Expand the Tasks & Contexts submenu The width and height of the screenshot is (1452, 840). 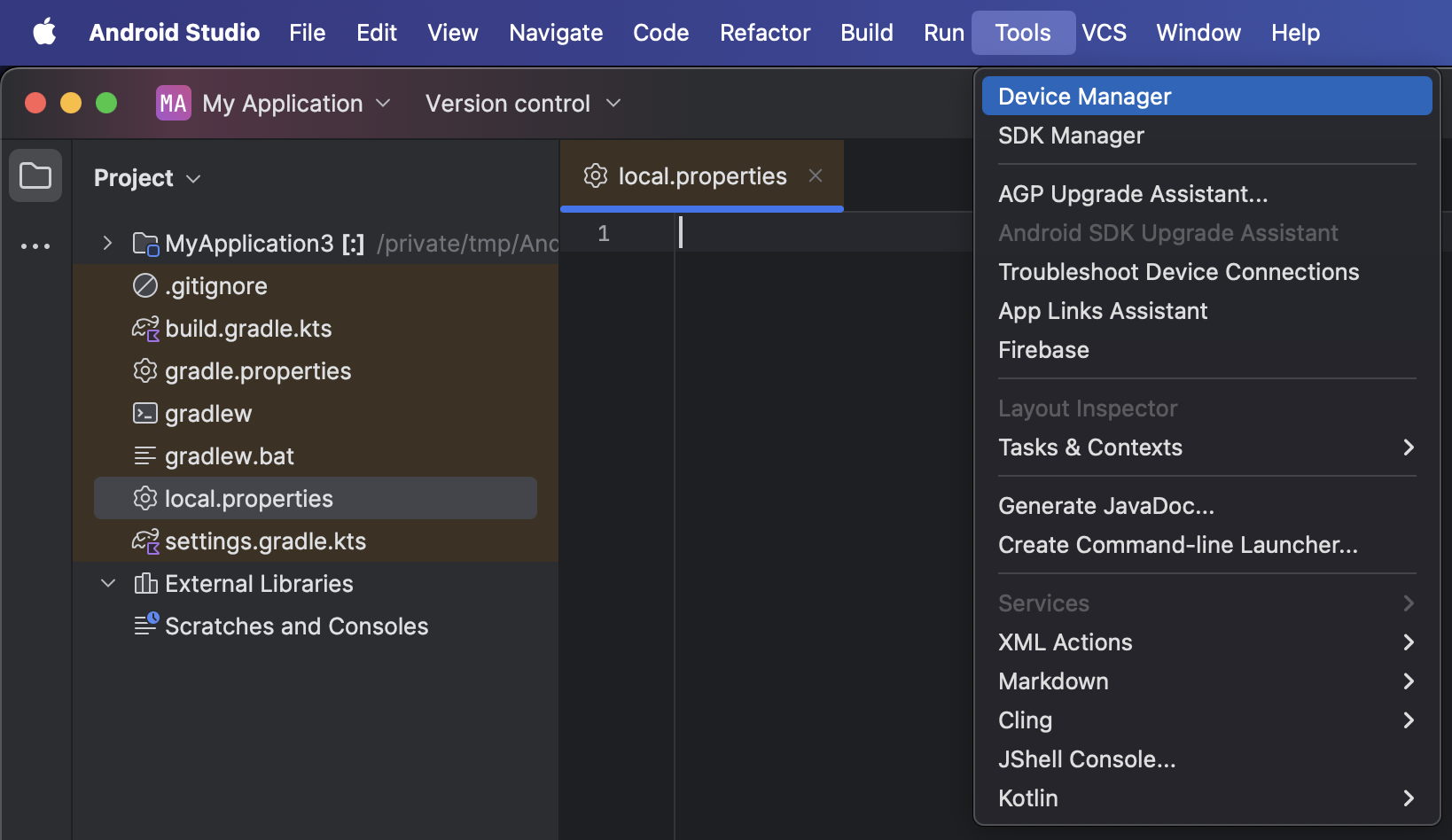[x=1206, y=447]
